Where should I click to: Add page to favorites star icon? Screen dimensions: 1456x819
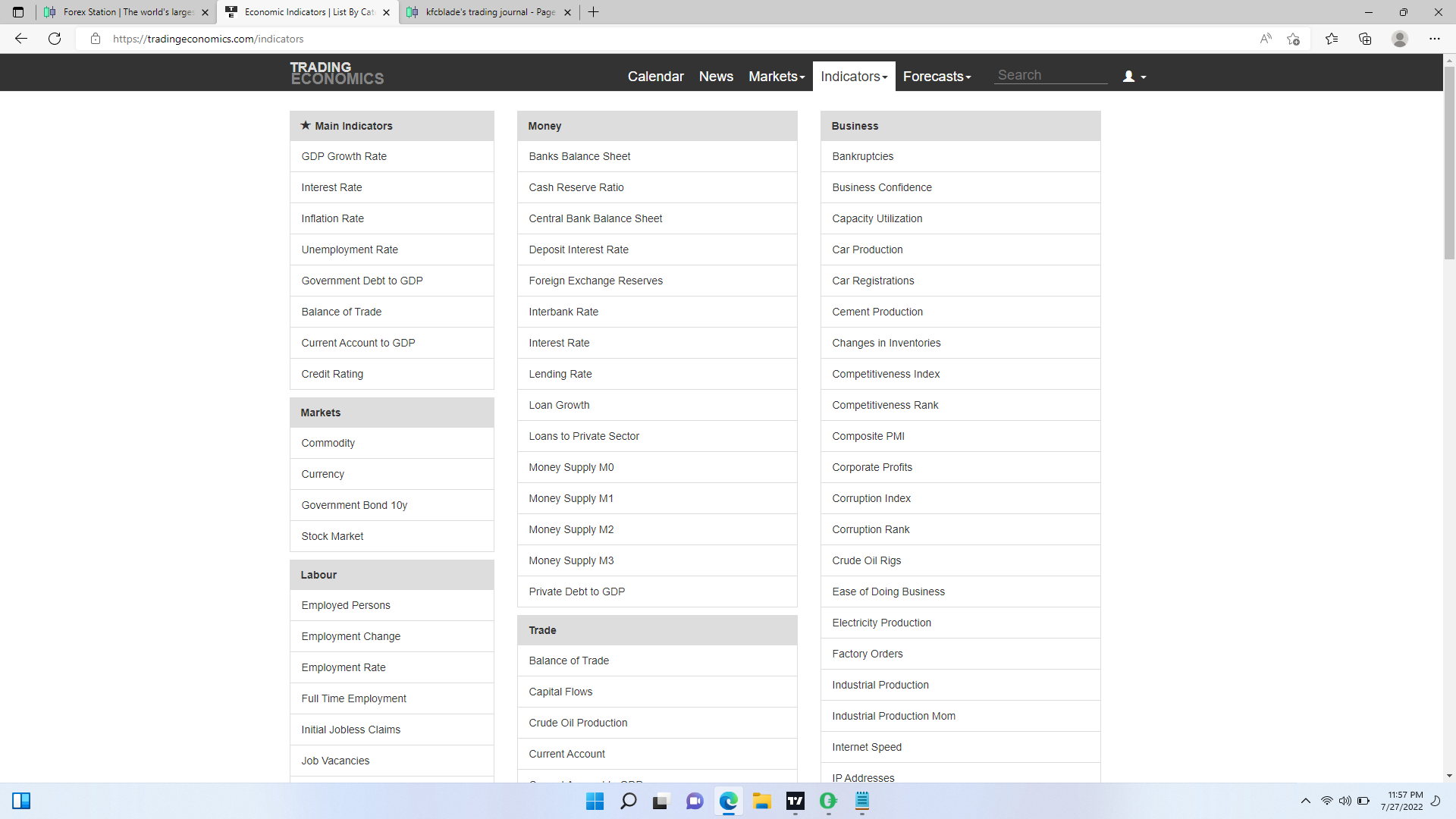[1293, 39]
